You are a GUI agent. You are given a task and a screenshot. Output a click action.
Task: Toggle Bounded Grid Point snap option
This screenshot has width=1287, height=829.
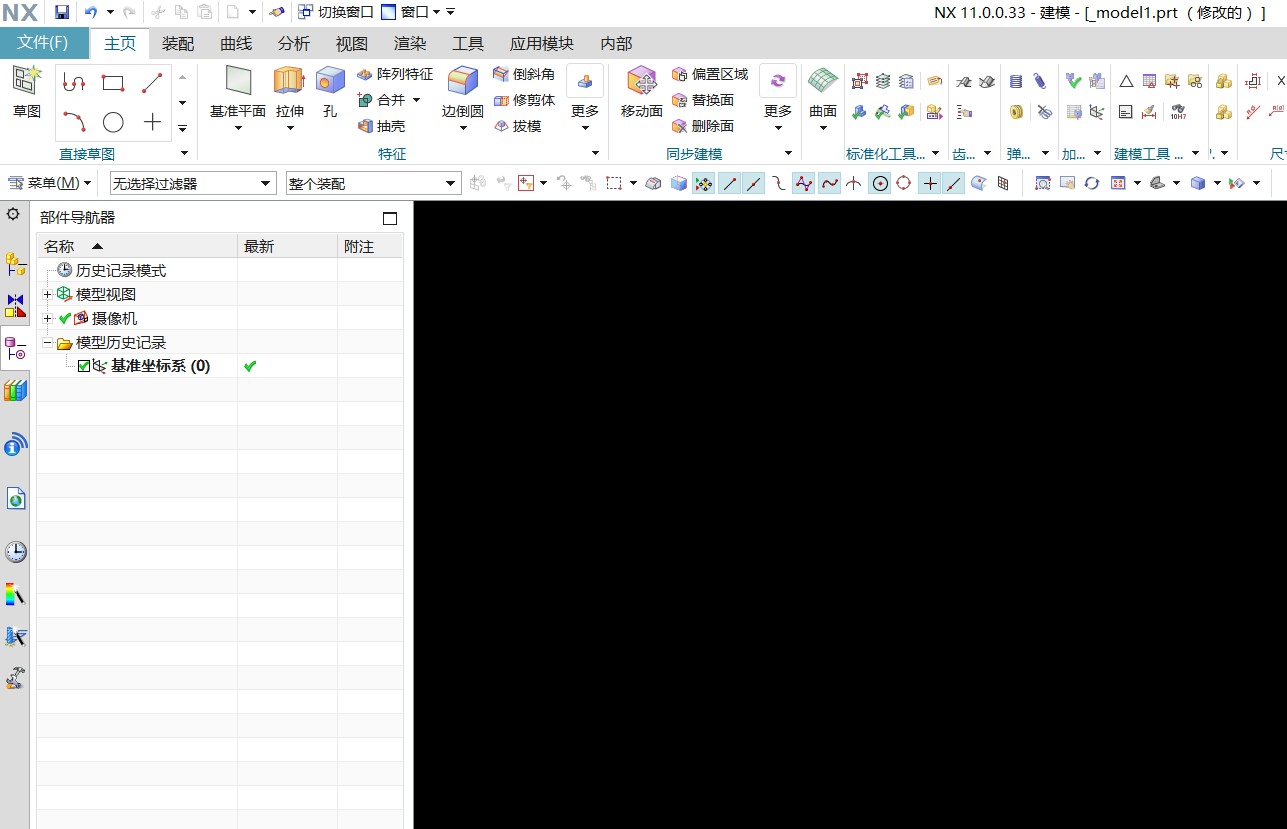[1003, 183]
